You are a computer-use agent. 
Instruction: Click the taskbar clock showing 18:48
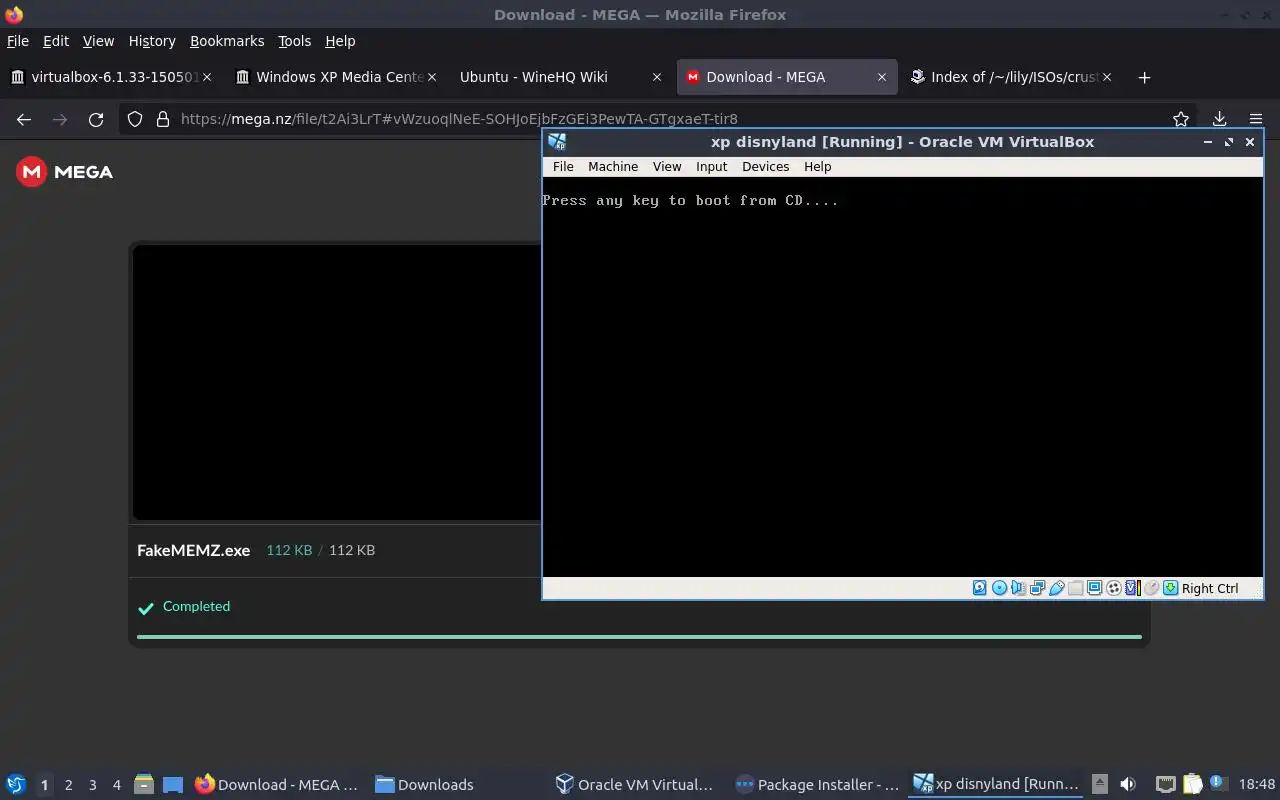pos(1257,785)
